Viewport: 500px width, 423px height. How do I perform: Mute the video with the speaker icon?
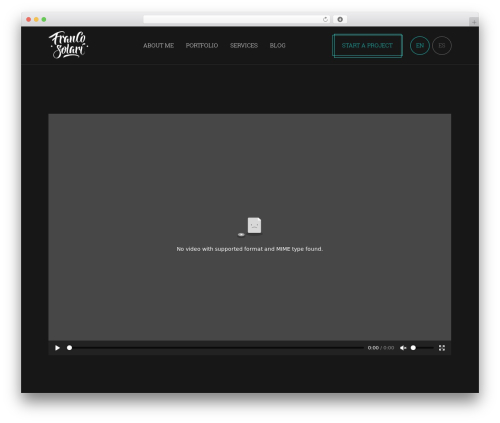(x=403, y=348)
